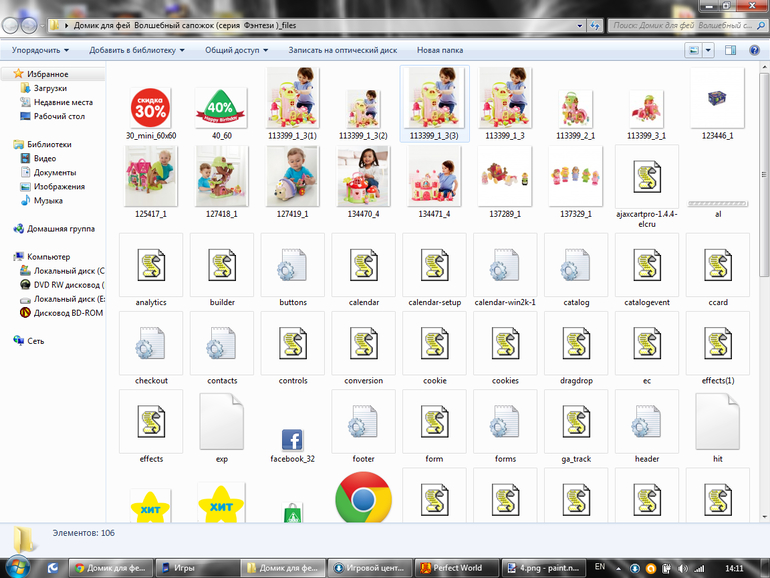Switch to Игры taskbar window
The height and width of the screenshot is (578, 770).
tap(197, 568)
